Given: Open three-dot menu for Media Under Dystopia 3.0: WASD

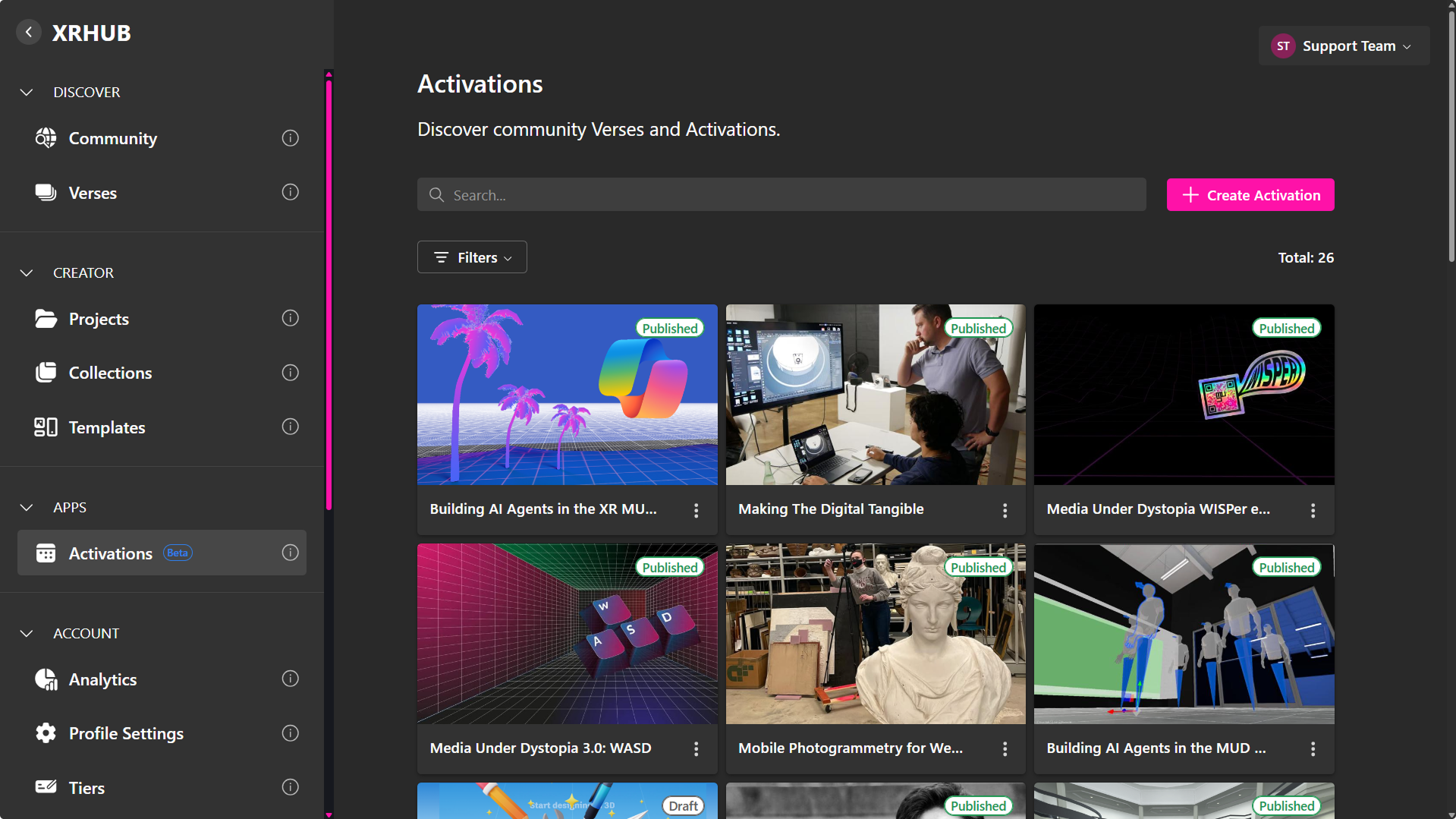Looking at the screenshot, I should (x=696, y=749).
